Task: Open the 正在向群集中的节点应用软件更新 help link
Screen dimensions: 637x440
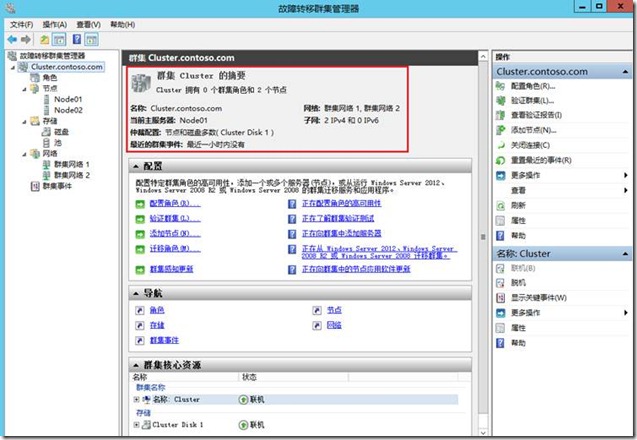Action: tap(356, 269)
